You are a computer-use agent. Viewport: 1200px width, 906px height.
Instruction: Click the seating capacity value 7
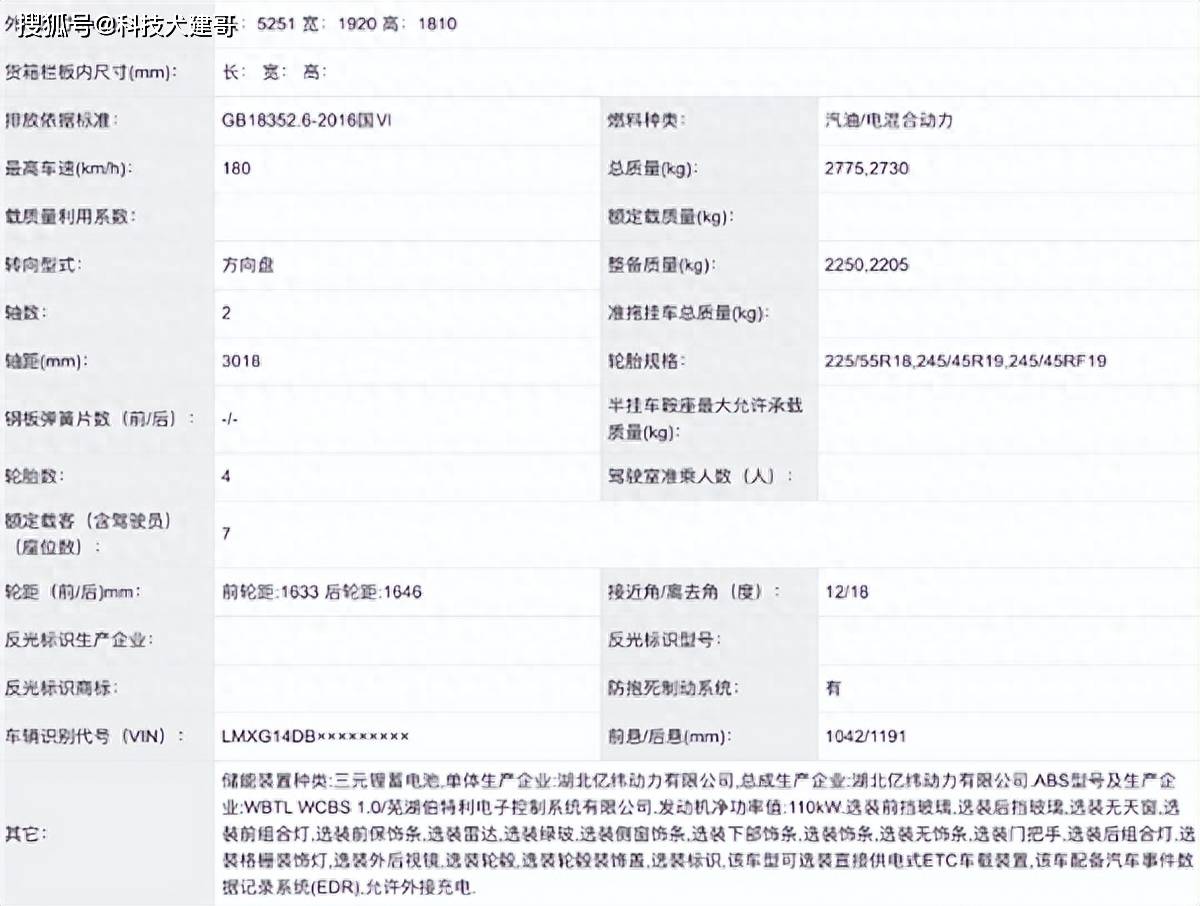pos(226,535)
